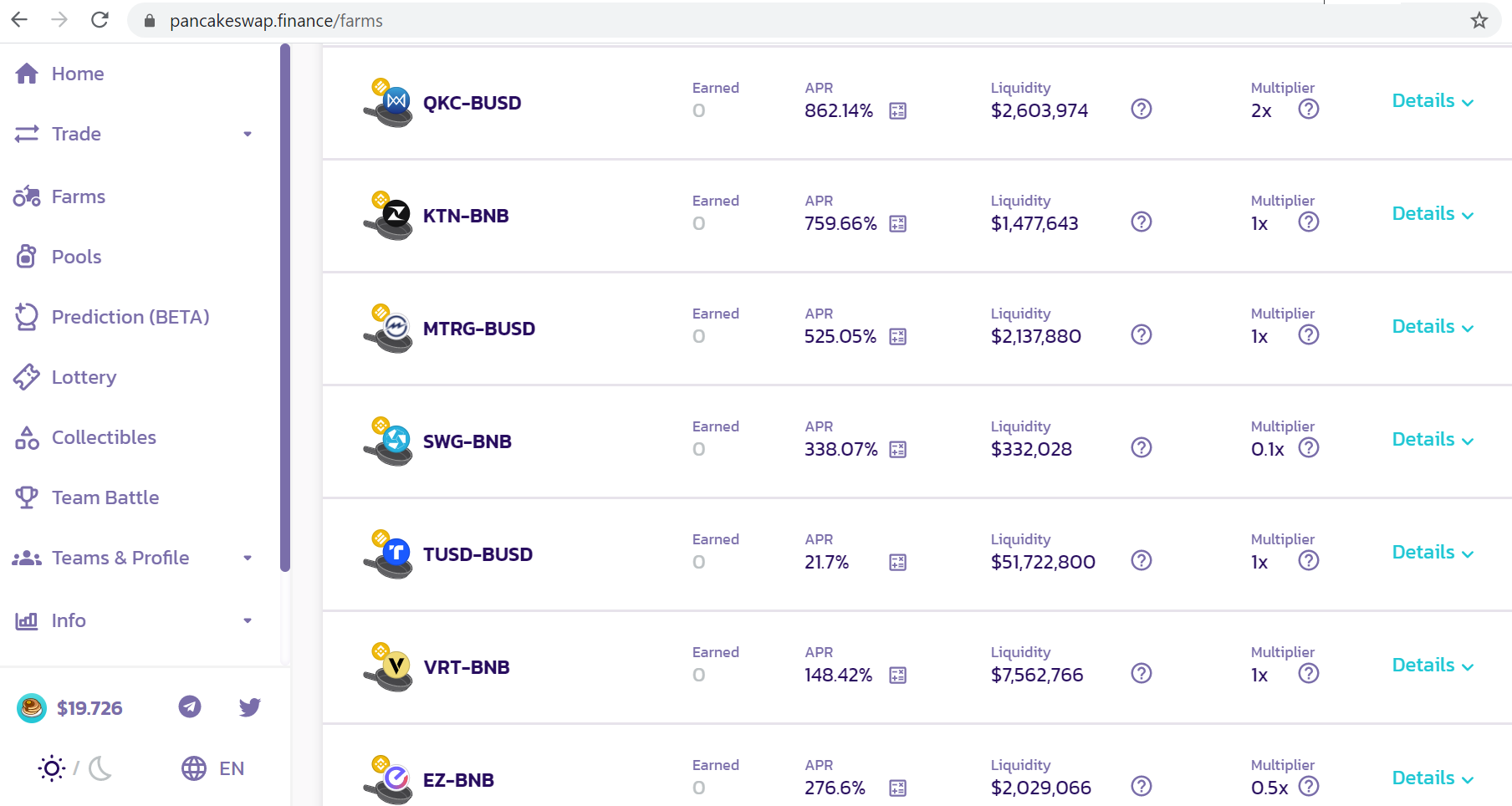Open the APR calculator for TUSD-BUSD
This screenshot has height=806, width=1512.
pos(897,562)
